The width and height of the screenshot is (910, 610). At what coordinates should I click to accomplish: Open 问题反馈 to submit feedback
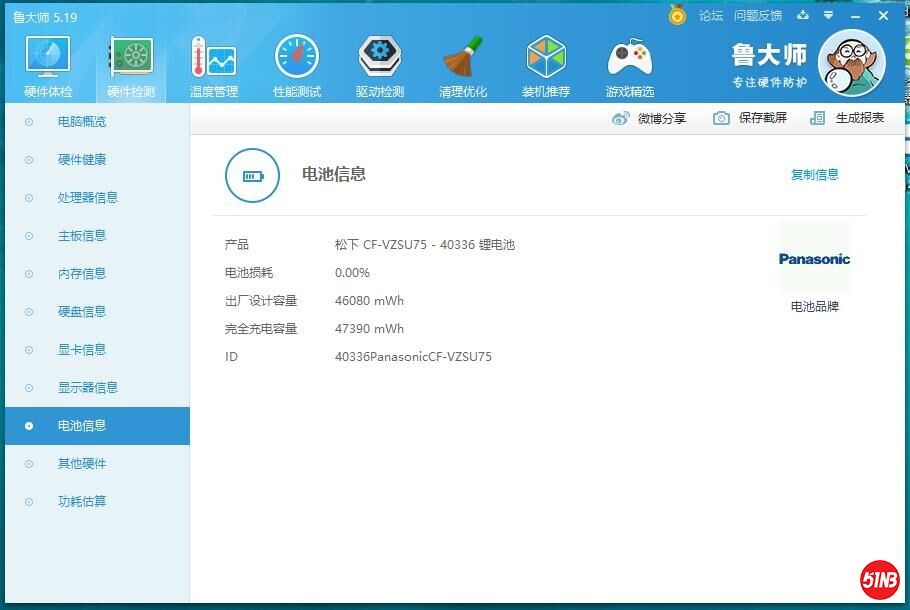pos(759,16)
